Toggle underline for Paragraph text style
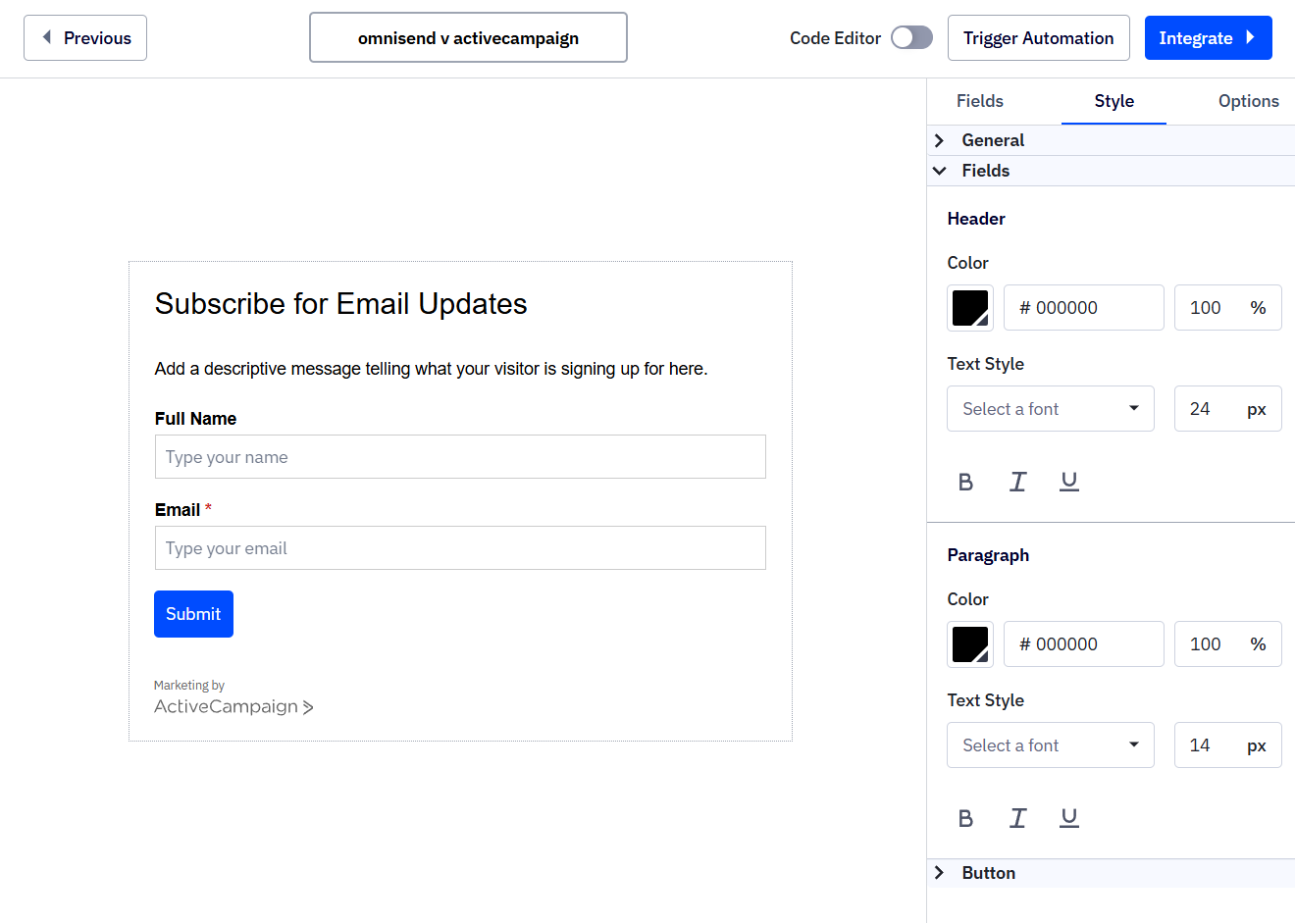Image resolution: width=1295 pixels, height=924 pixels. pos(1069,818)
